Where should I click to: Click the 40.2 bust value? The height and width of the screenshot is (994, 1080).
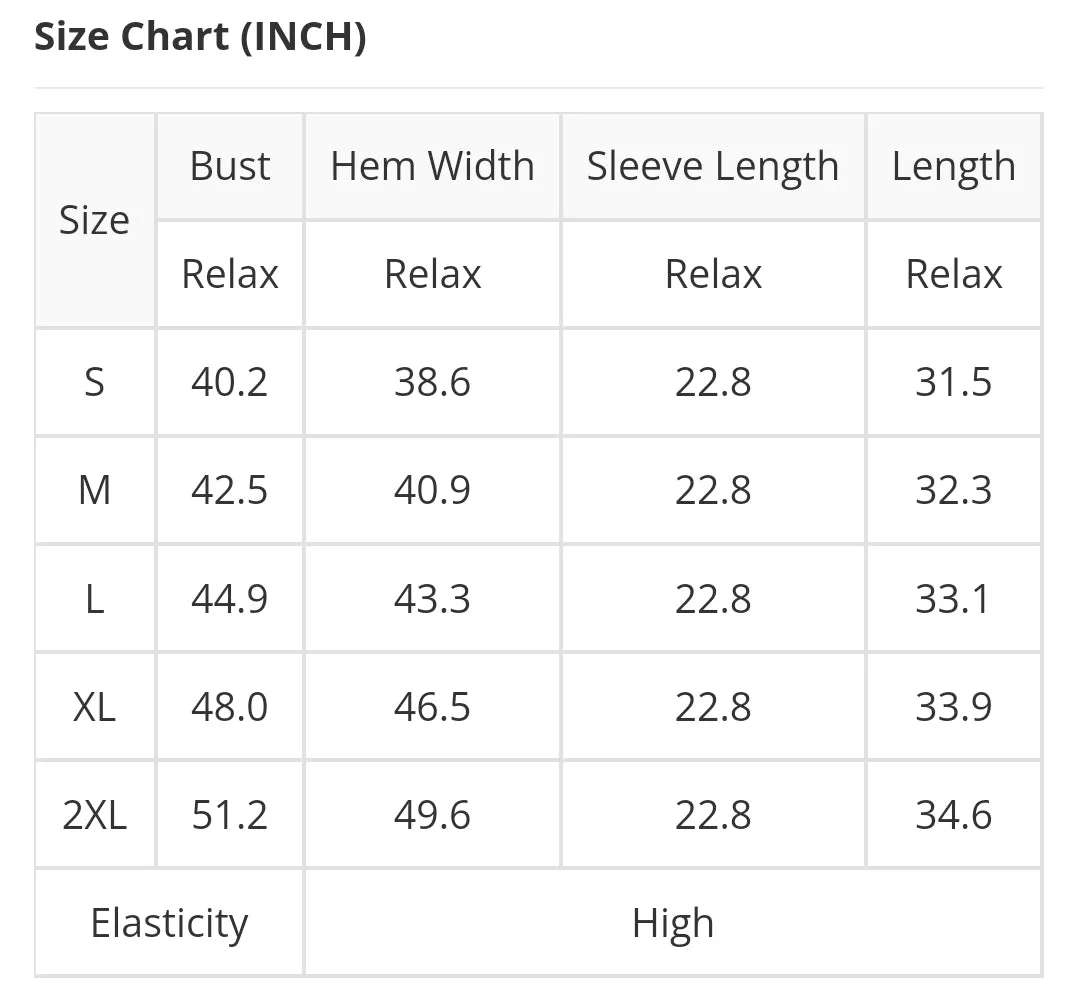[x=230, y=382]
